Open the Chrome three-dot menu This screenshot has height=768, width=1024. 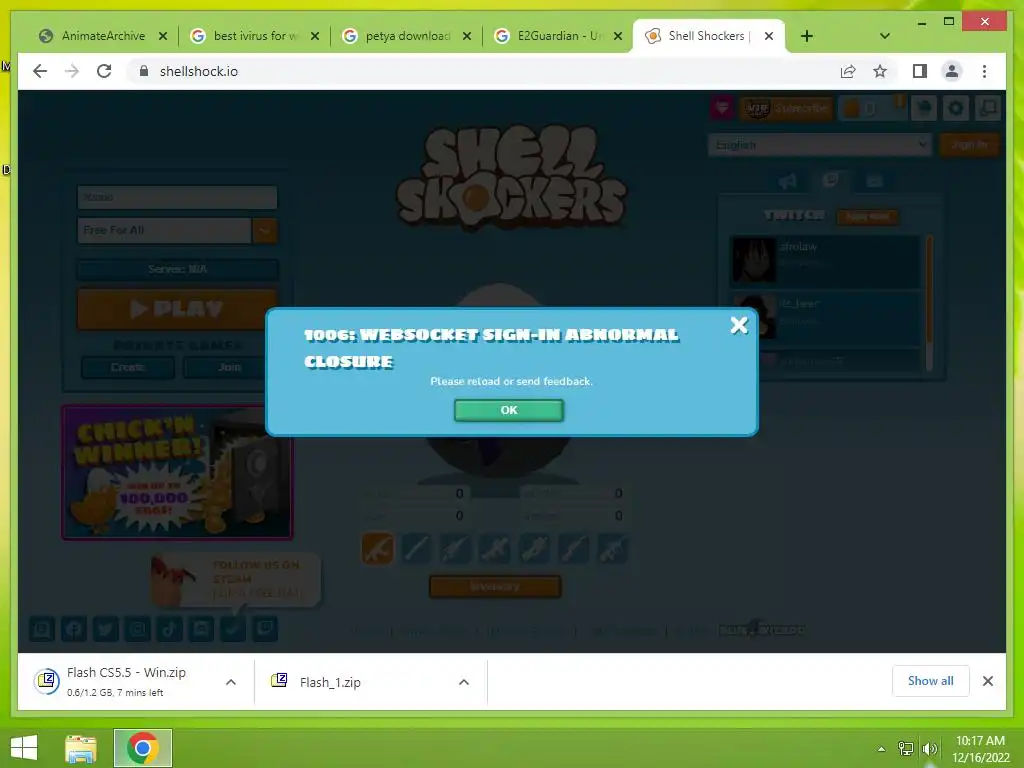click(984, 71)
